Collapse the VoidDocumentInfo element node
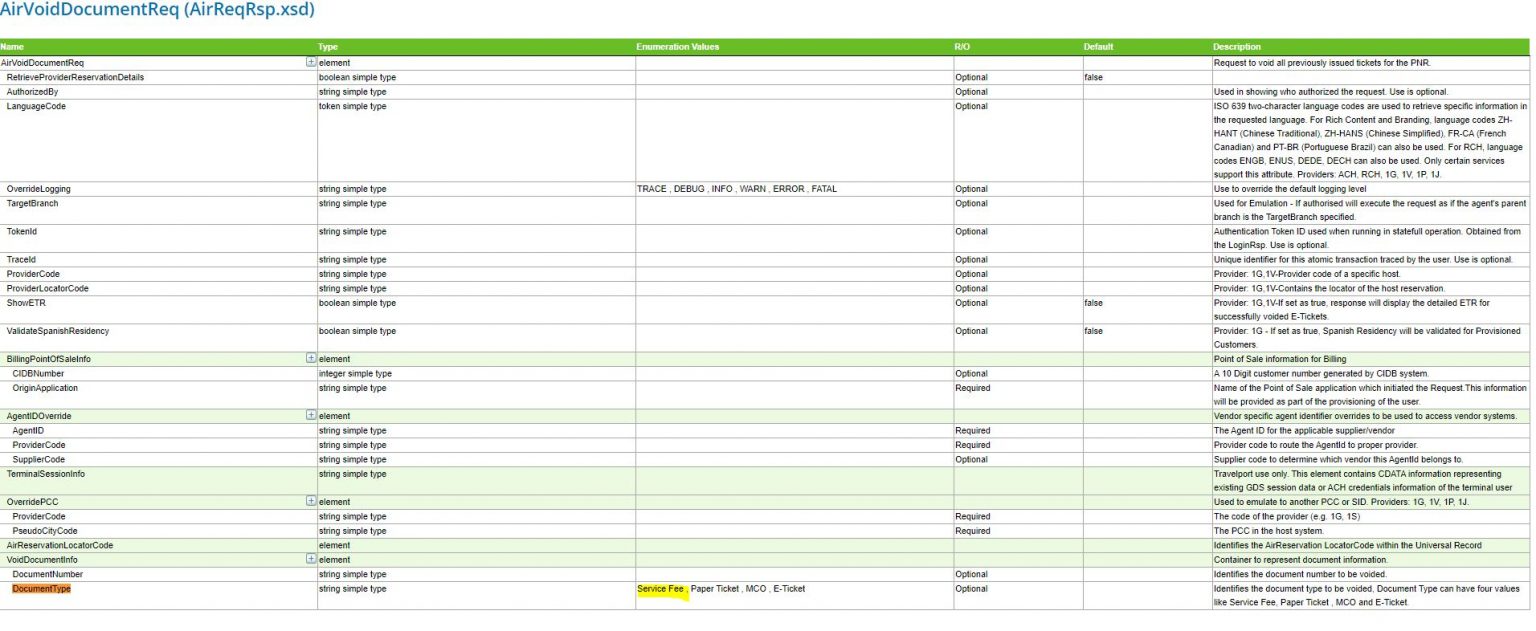 pos(310,560)
